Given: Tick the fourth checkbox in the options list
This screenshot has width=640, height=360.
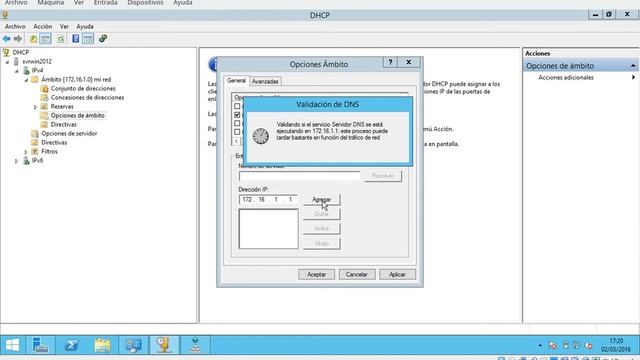Looking at the screenshot, I should click(x=237, y=132).
